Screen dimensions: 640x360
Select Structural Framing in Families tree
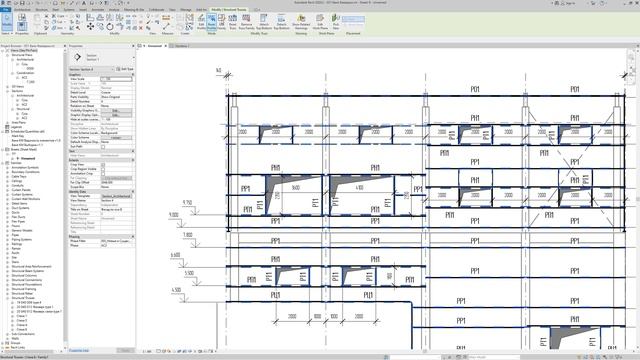coord(24,289)
